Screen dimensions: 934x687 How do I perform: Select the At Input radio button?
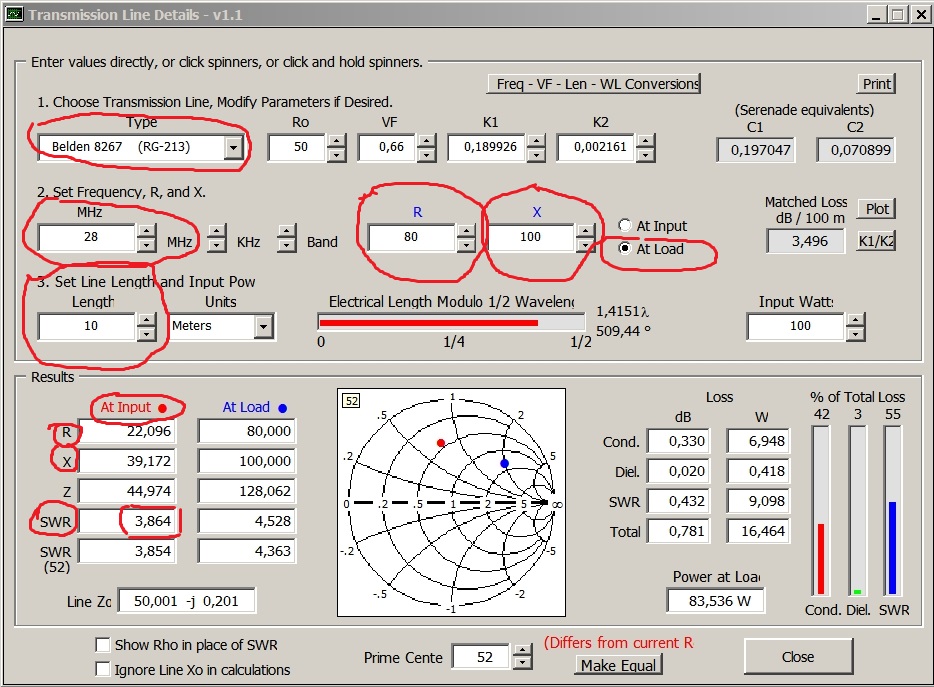click(625, 225)
